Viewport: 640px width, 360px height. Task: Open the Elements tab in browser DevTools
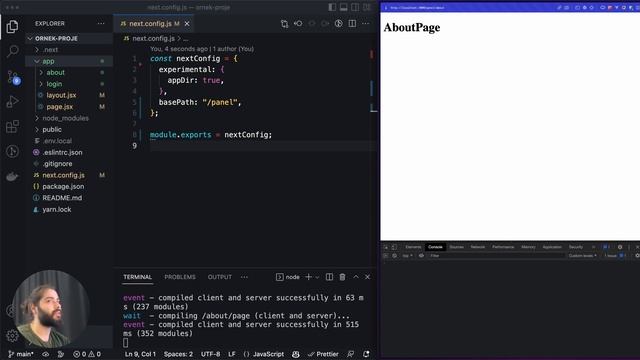click(x=413, y=247)
